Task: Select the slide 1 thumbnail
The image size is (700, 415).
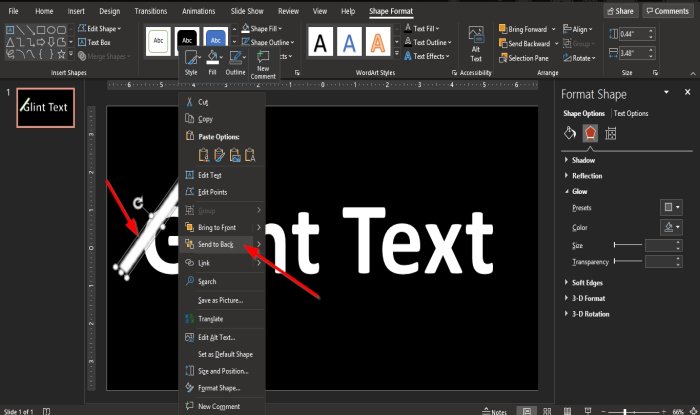Action: tap(48, 106)
